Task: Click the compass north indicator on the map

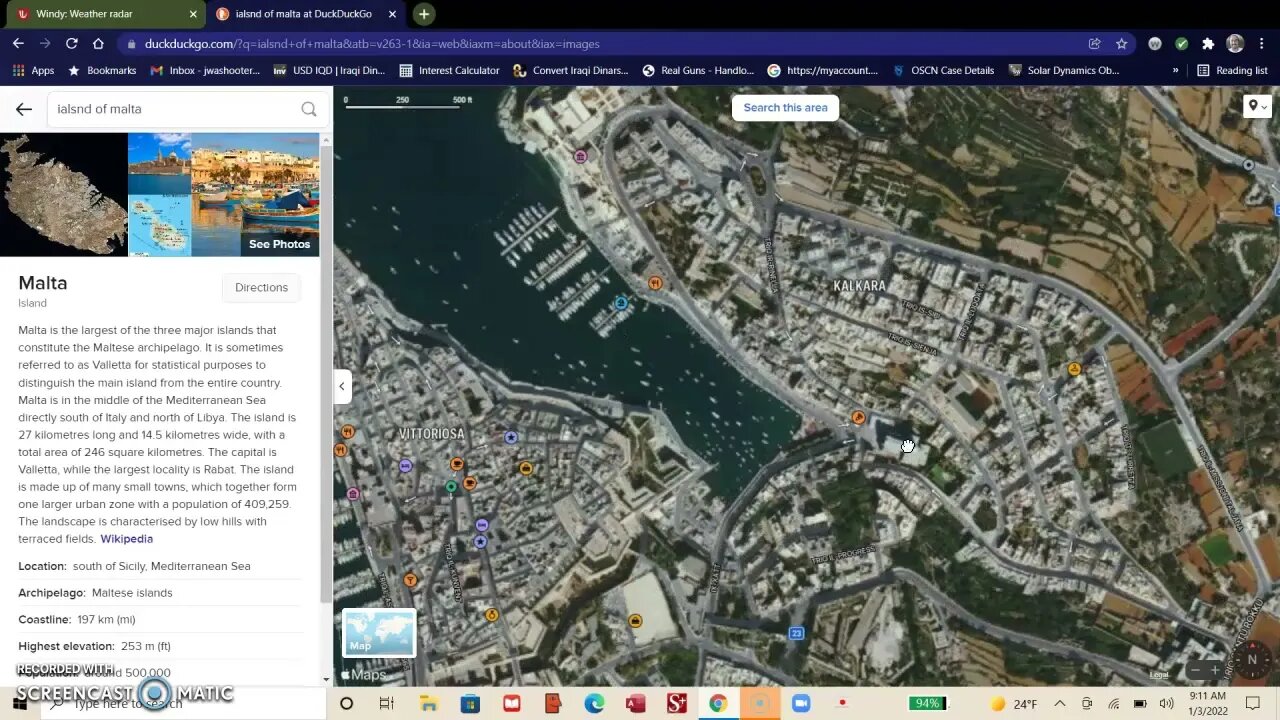Action: (1252, 660)
